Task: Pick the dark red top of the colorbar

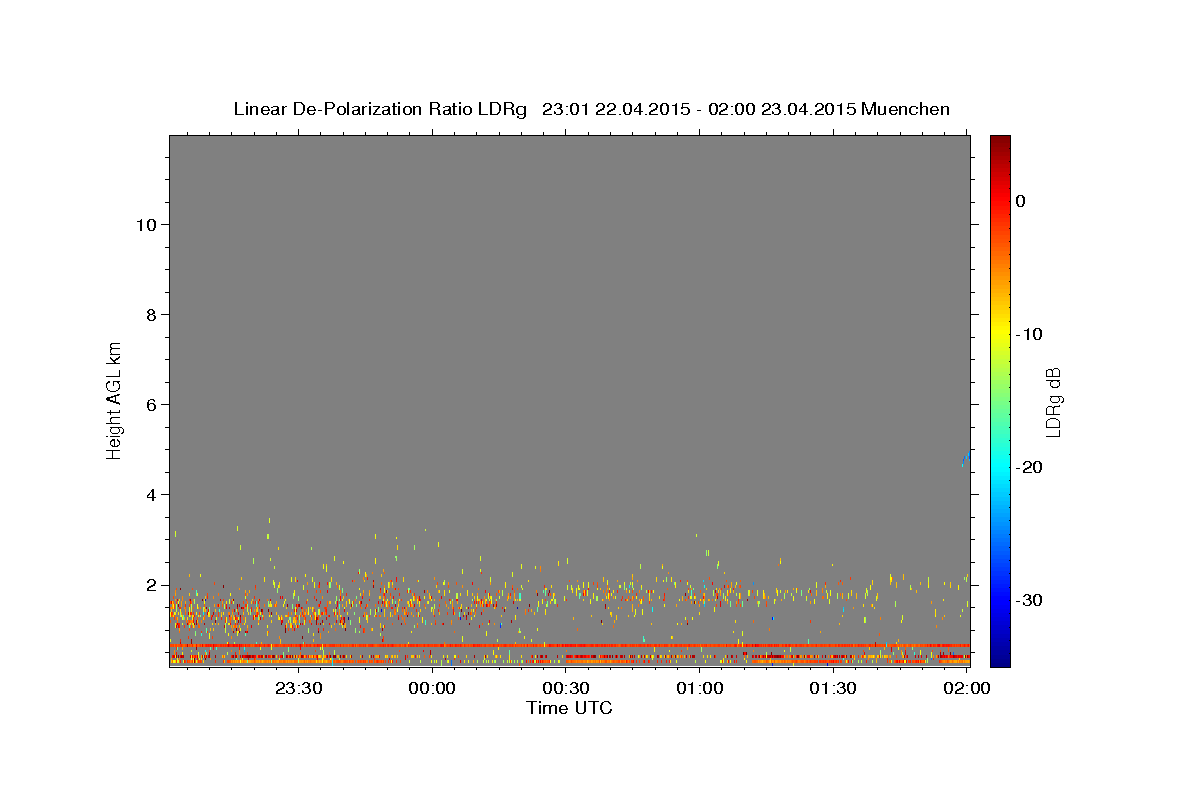Action: pos(1000,145)
